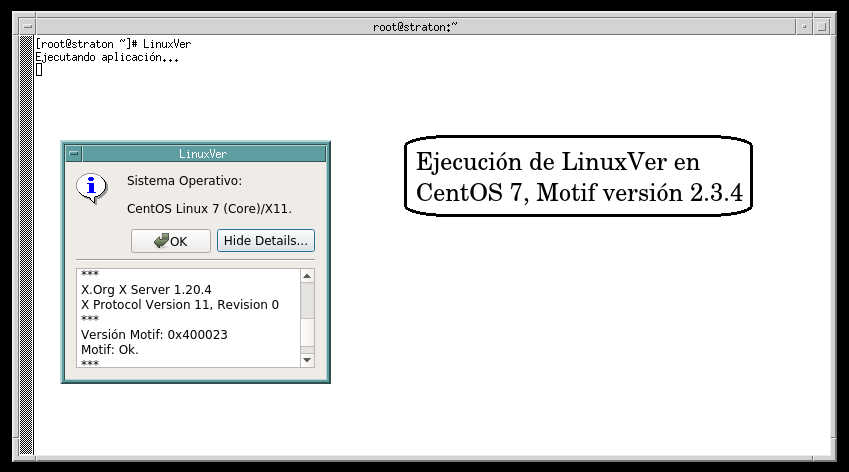The image size is (849, 472).
Task: Click the terminal cursor block
Action: pos(39,70)
